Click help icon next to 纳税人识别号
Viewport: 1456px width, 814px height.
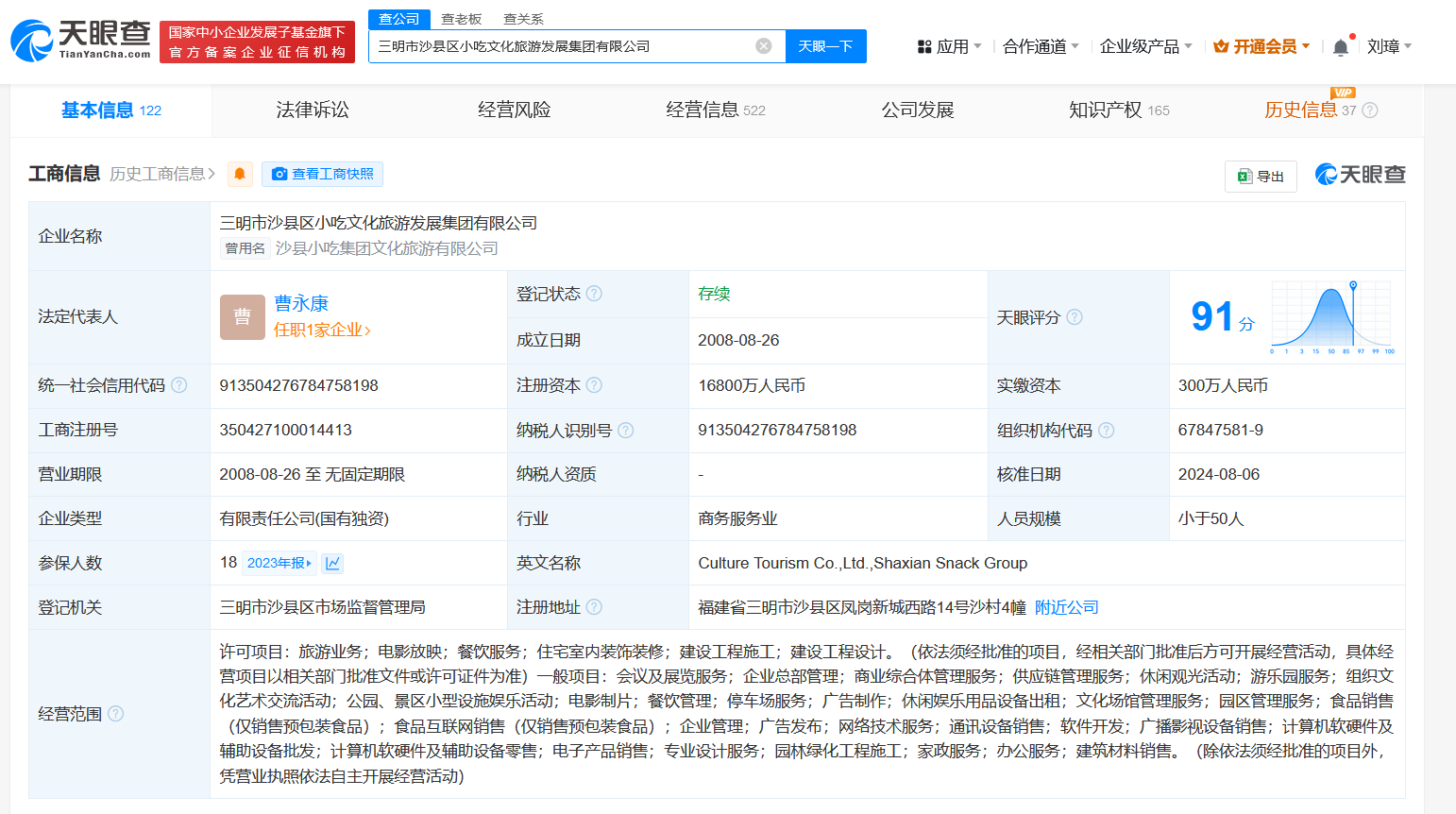pos(625,431)
